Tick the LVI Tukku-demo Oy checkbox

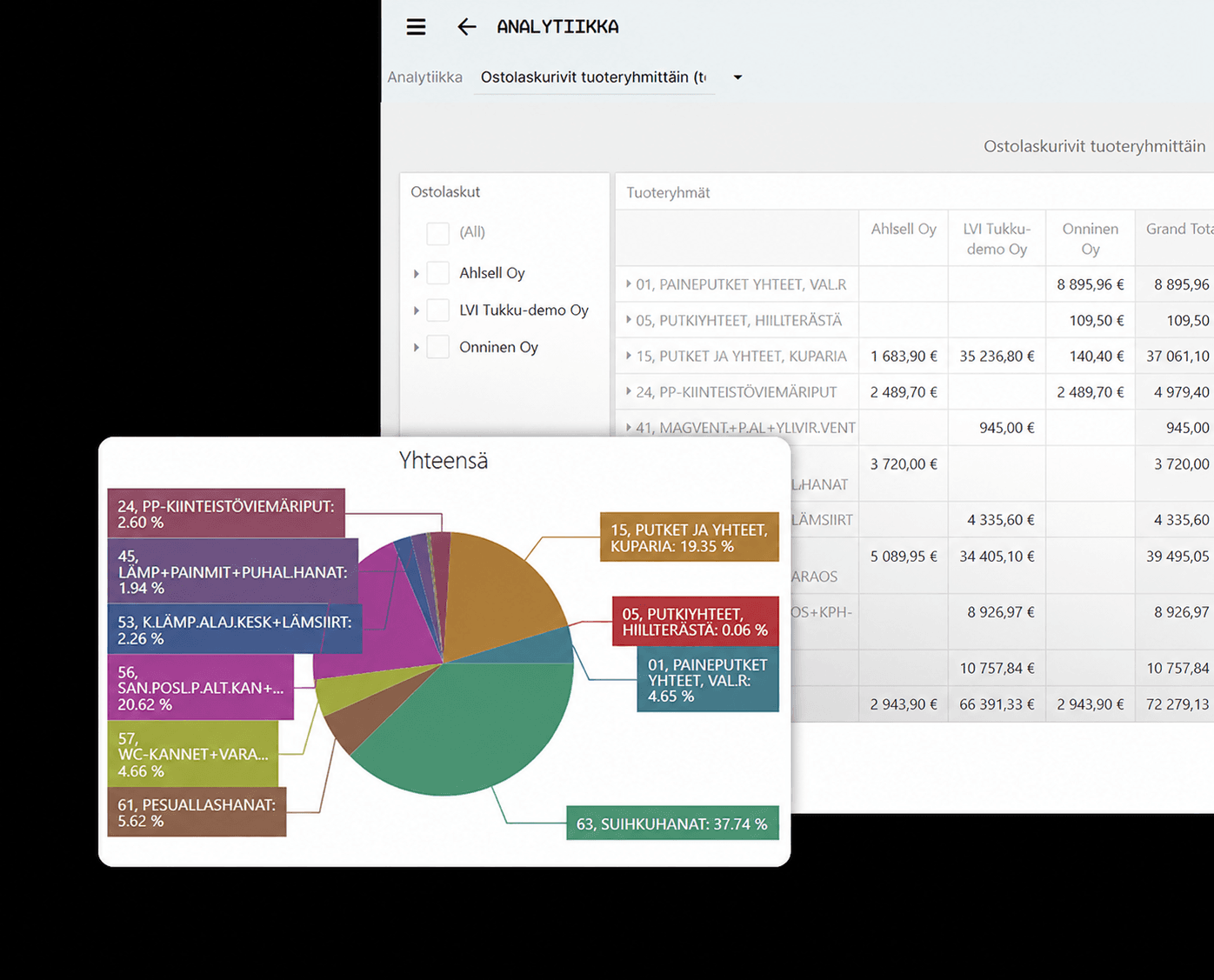pos(438,310)
